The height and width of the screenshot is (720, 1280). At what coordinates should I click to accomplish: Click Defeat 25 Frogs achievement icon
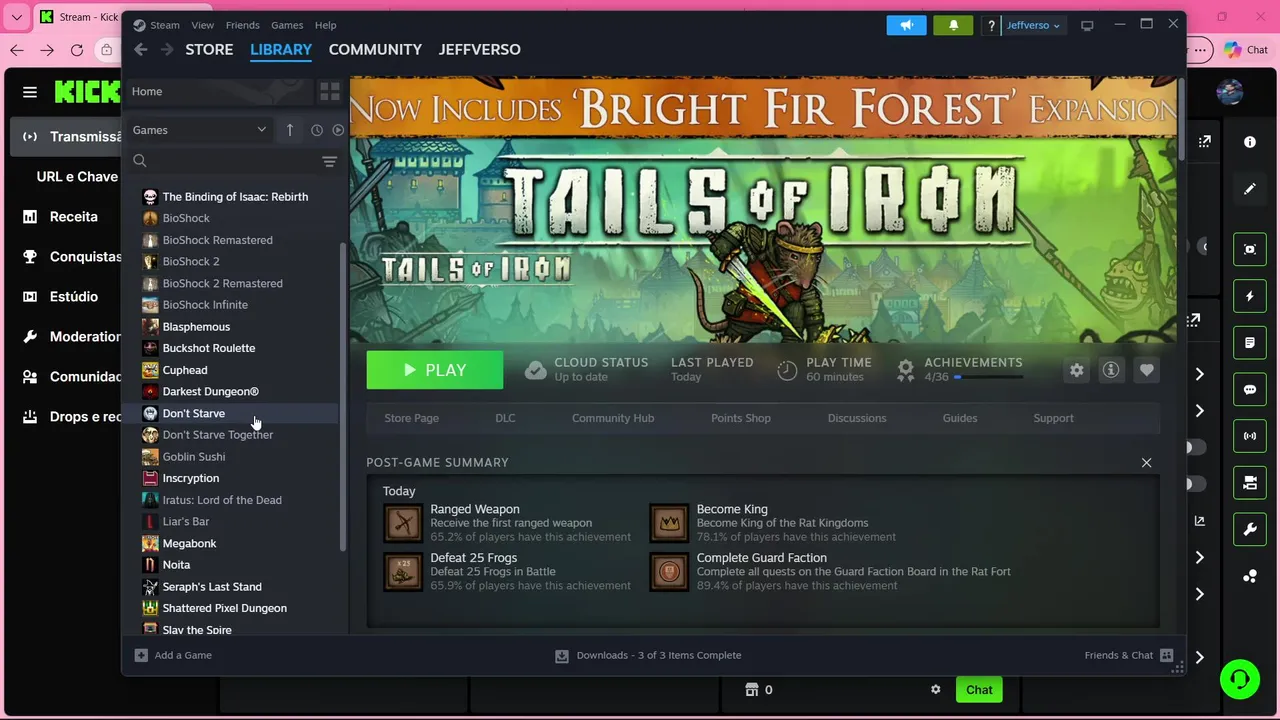(x=403, y=572)
